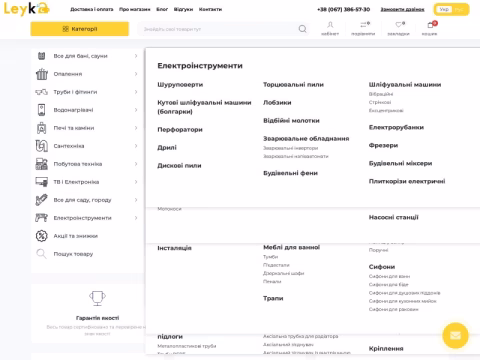Open Дискові пили subcategory
This screenshot has width=480, height=360.
tap(179, 166)
